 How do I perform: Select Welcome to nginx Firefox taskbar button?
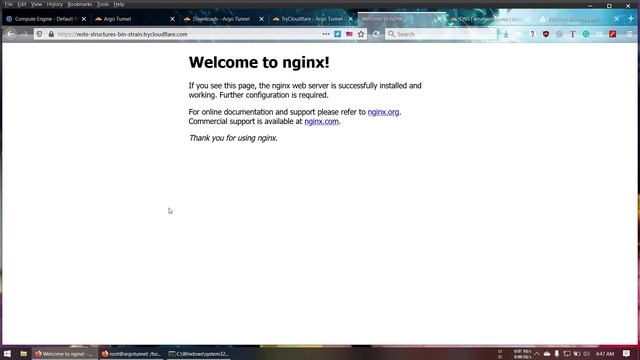(x=65, y=353)
